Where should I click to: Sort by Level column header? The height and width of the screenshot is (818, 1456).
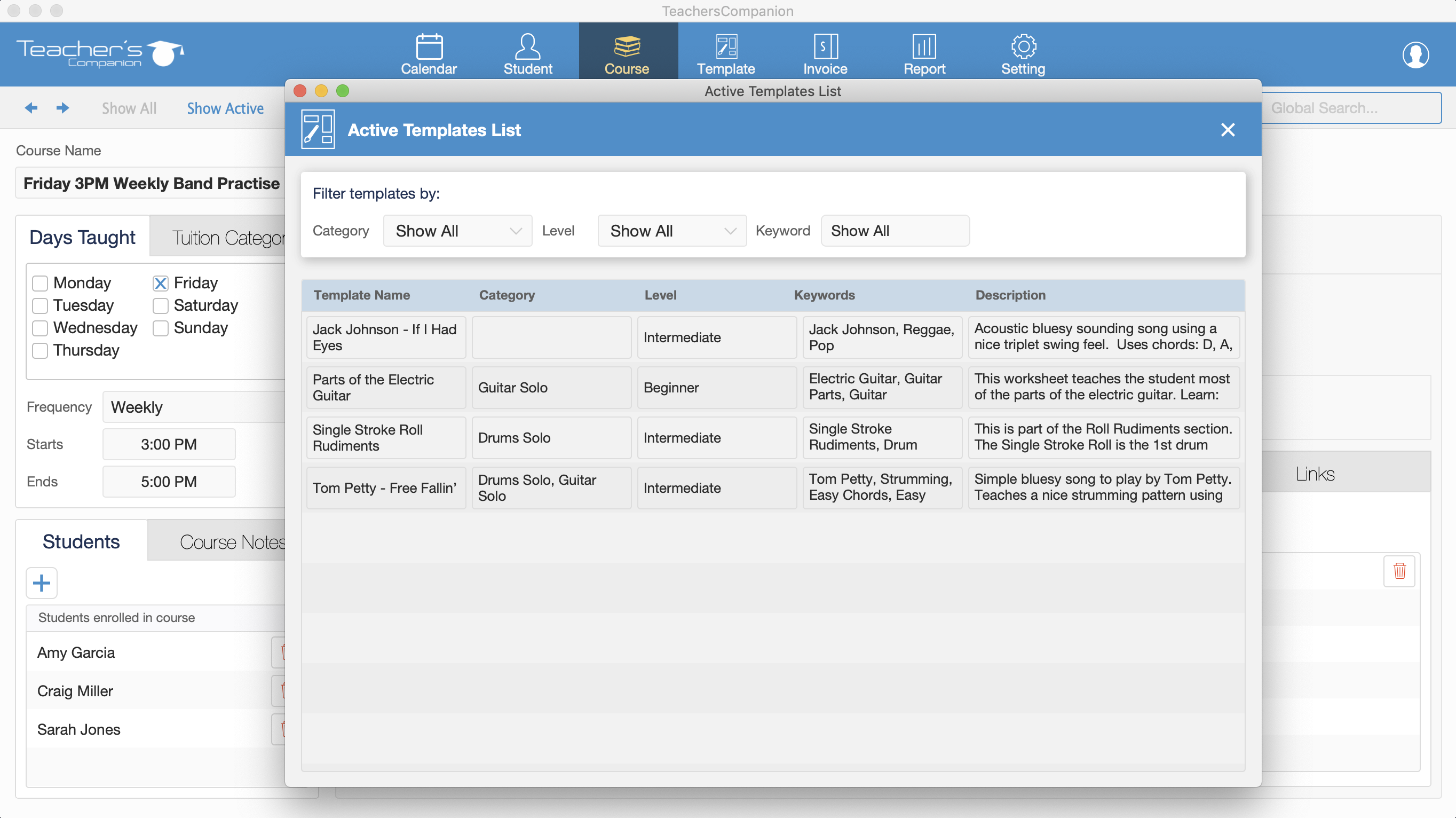(x=660, y=295)
